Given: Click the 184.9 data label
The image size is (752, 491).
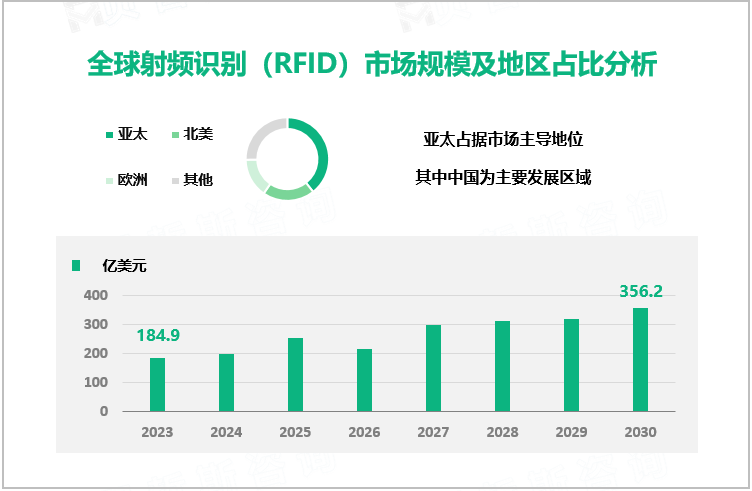Looking at the screenshot, I should tap(158, 335).
